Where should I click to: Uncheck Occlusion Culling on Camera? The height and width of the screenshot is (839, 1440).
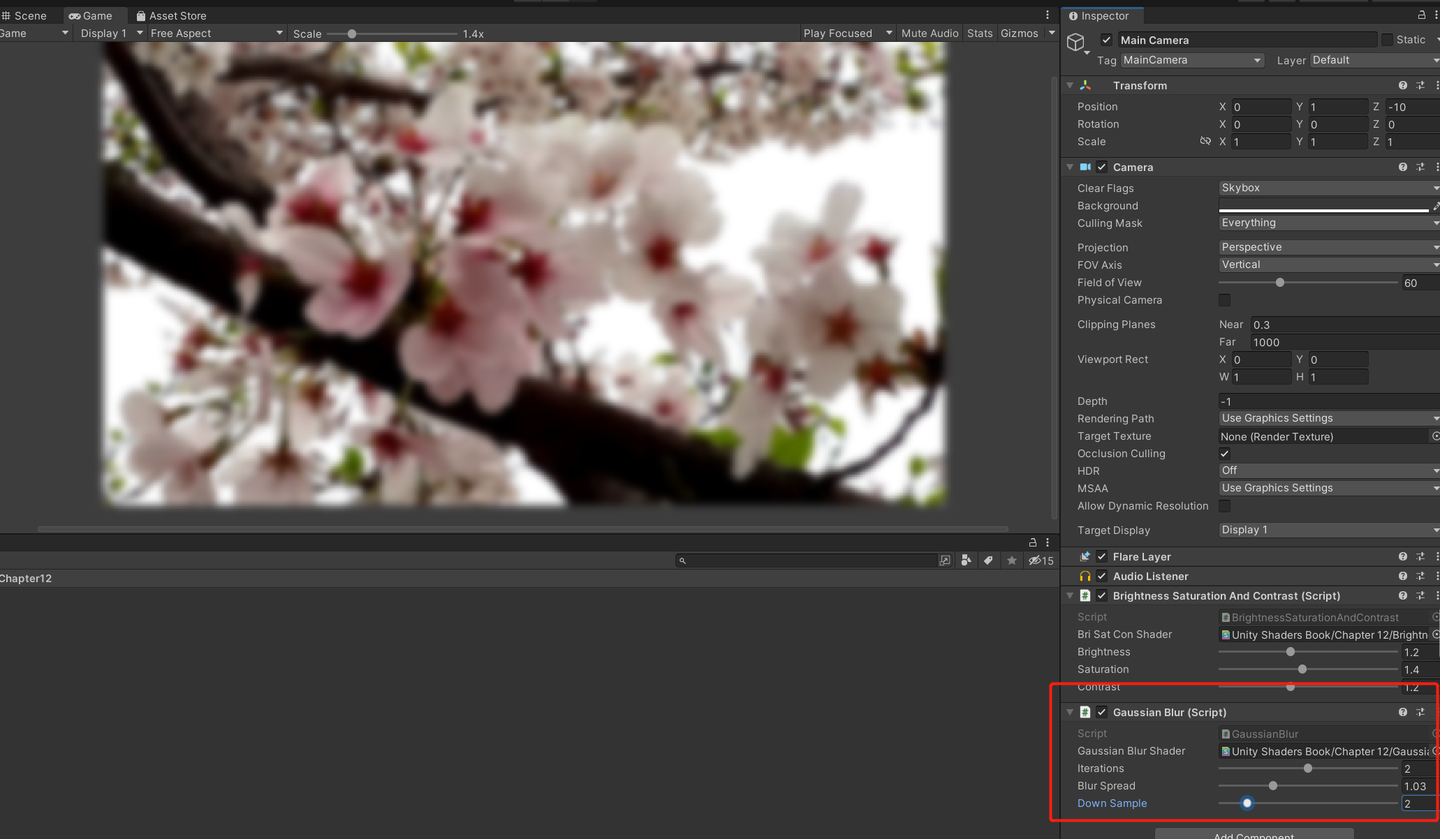(1224, 454)
